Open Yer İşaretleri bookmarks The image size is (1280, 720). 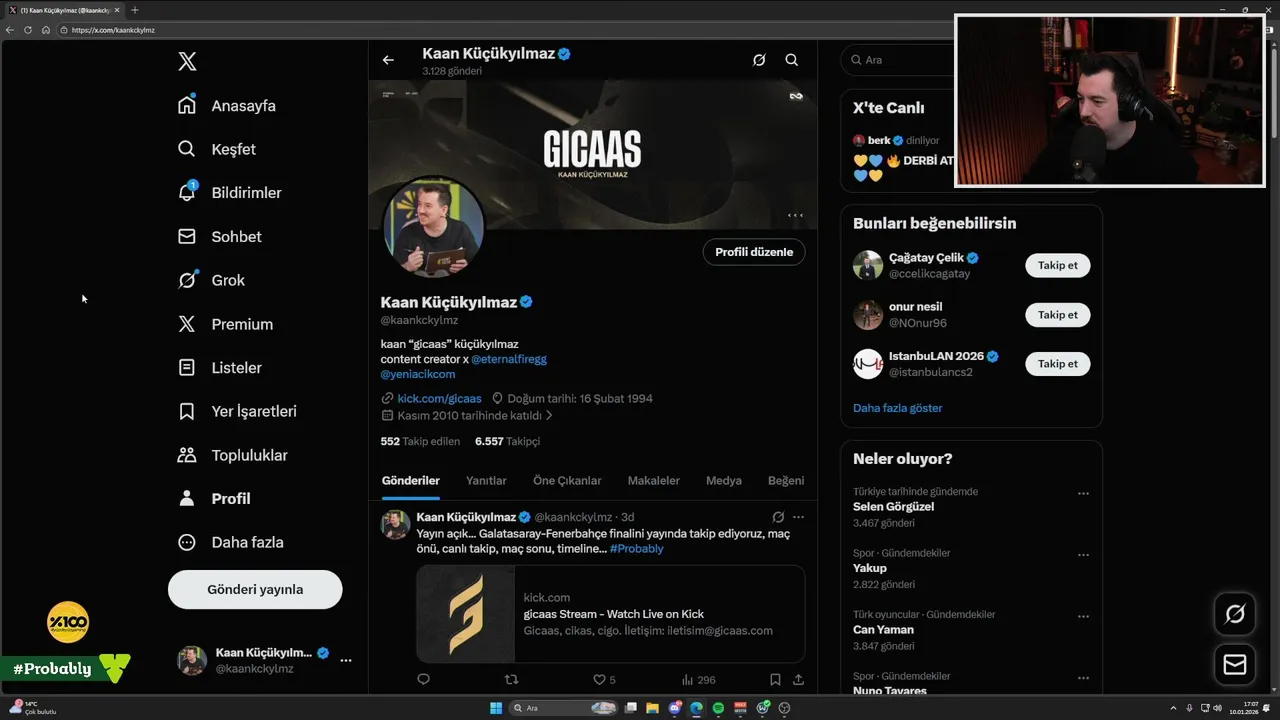pos(238,411)
